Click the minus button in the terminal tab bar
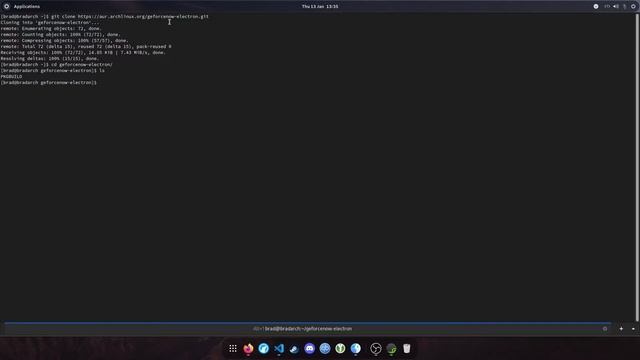This screenshot has width=640, height=360. click(x=633, y=329)
